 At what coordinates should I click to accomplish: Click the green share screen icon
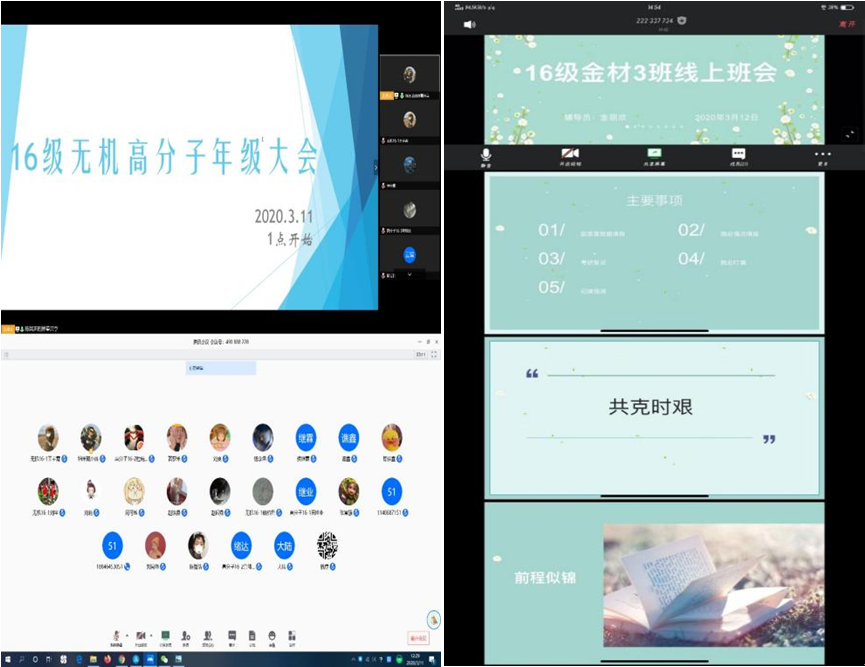click(x=165, y=635)
